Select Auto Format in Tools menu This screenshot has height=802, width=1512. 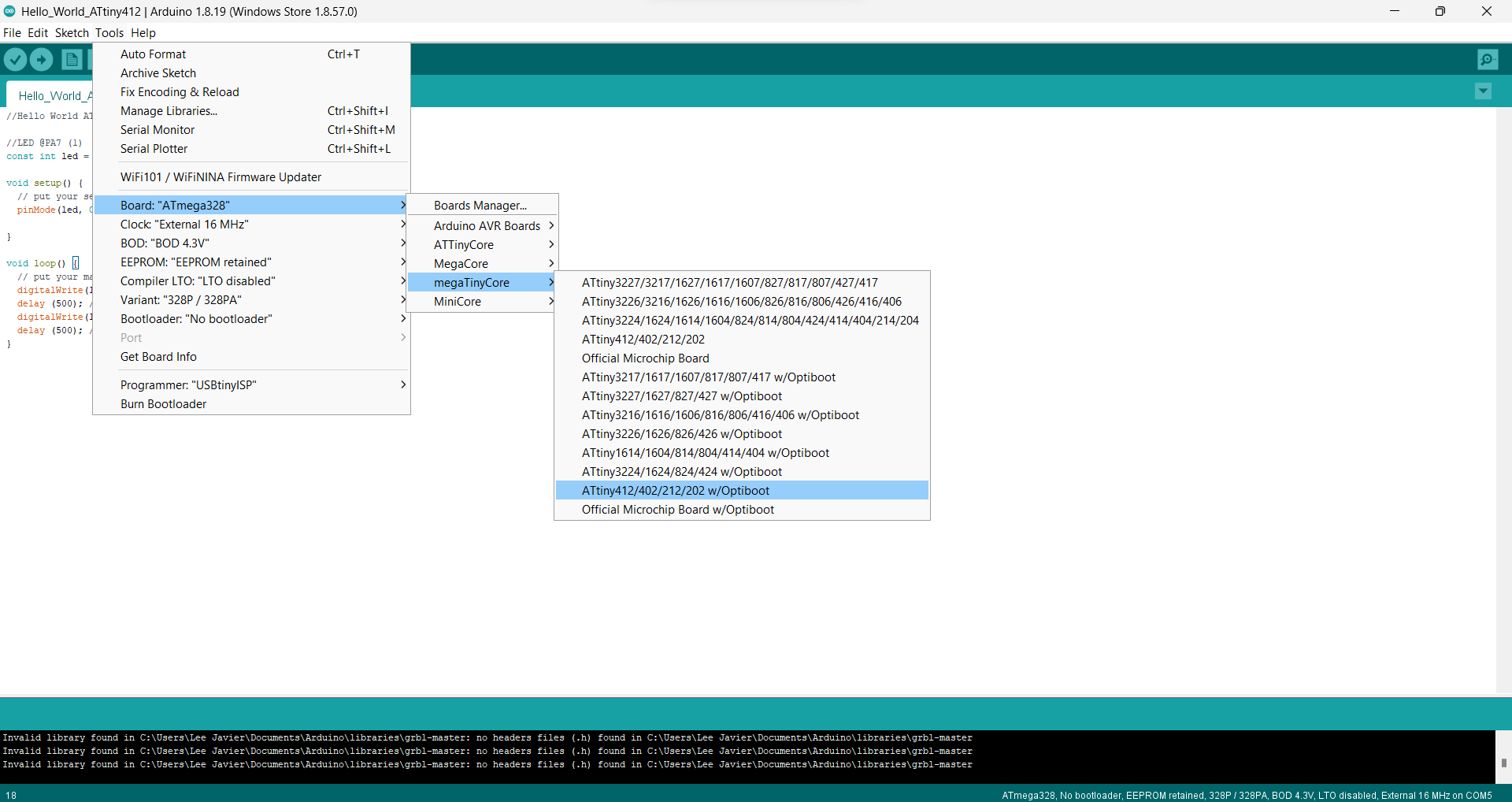[251, 54]
